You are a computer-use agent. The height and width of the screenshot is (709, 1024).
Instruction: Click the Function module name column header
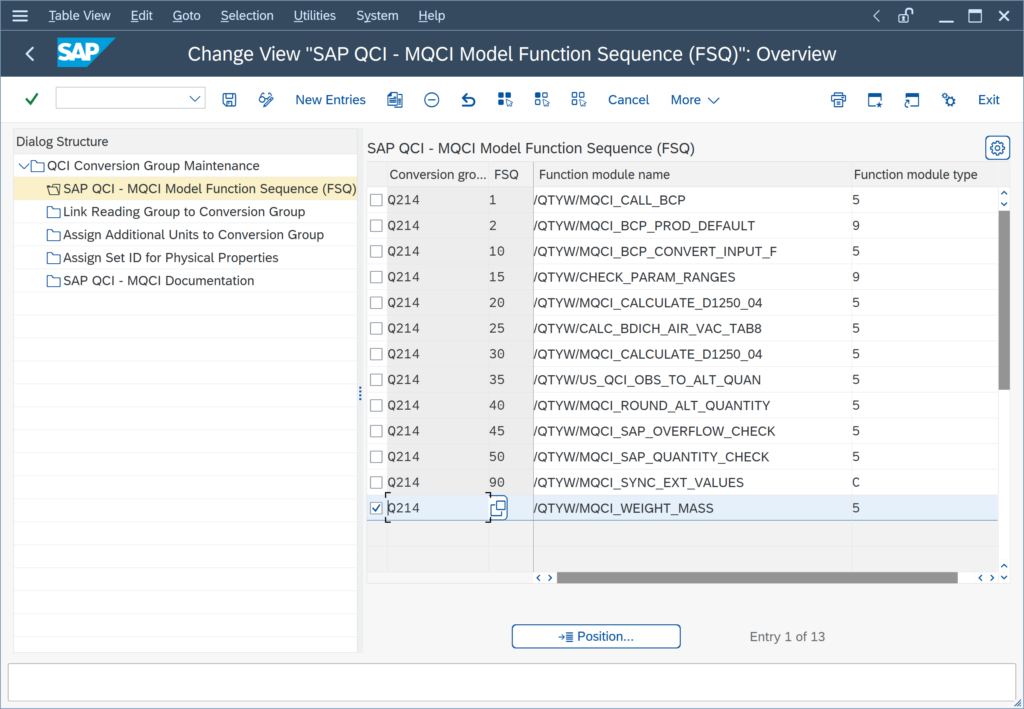click(692, 174)
